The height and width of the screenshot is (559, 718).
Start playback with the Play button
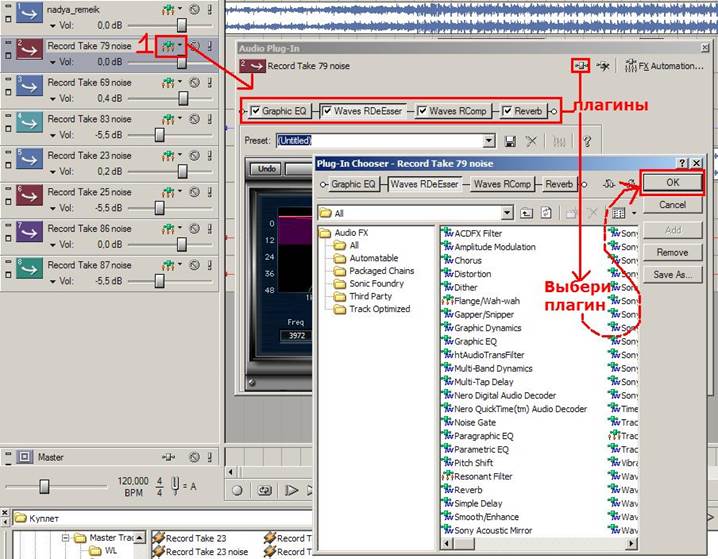[291, 490]
